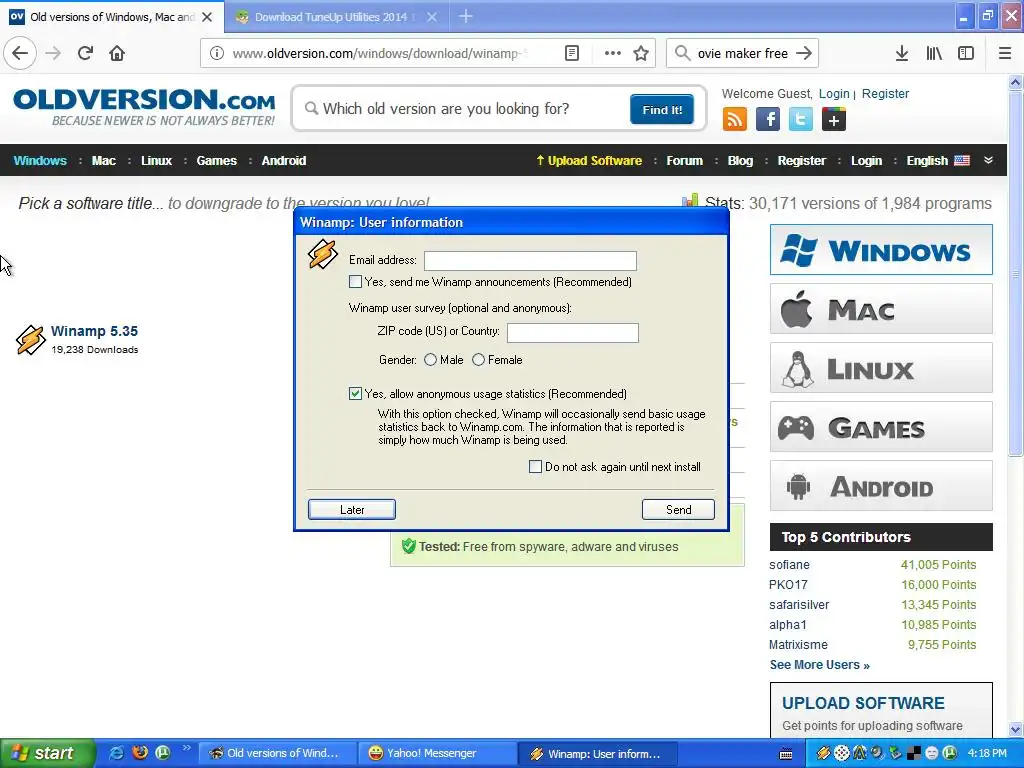The image size is (1024, 768).
Task: Expand the language dropdown chevron in navbar
Action: point(989,160)
